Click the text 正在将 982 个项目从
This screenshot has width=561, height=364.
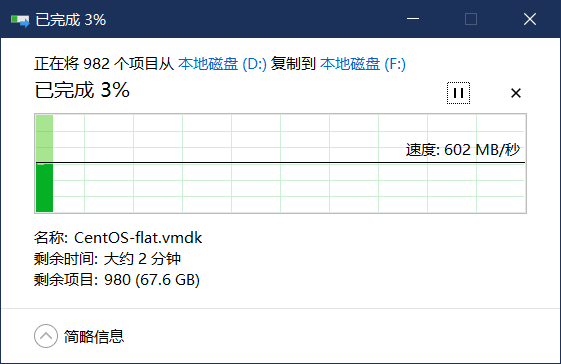pos(104,64)
